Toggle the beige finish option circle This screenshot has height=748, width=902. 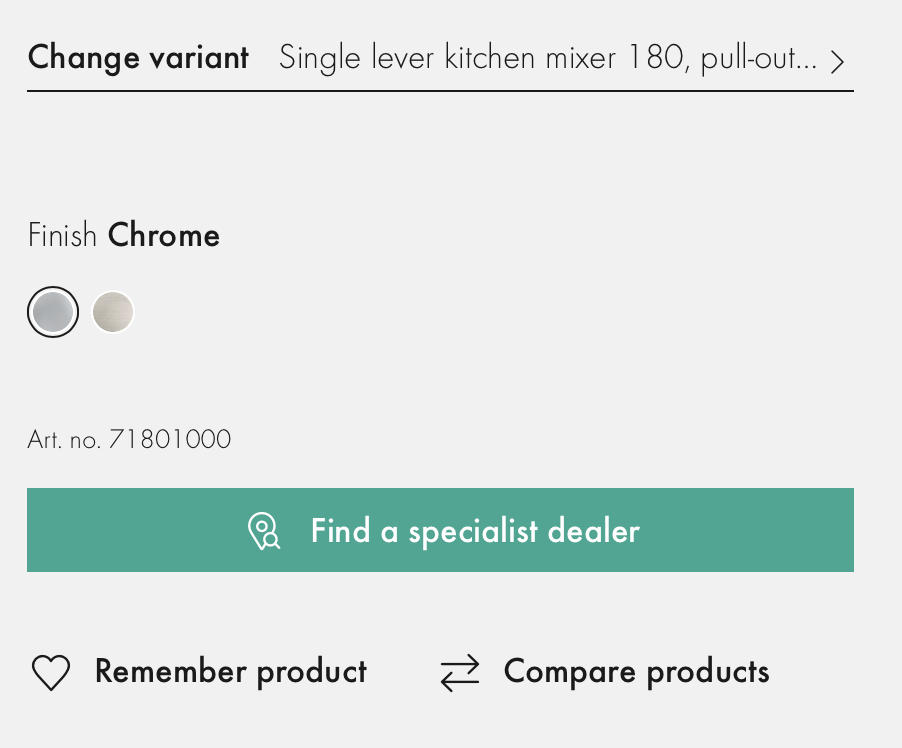point(113,312)
